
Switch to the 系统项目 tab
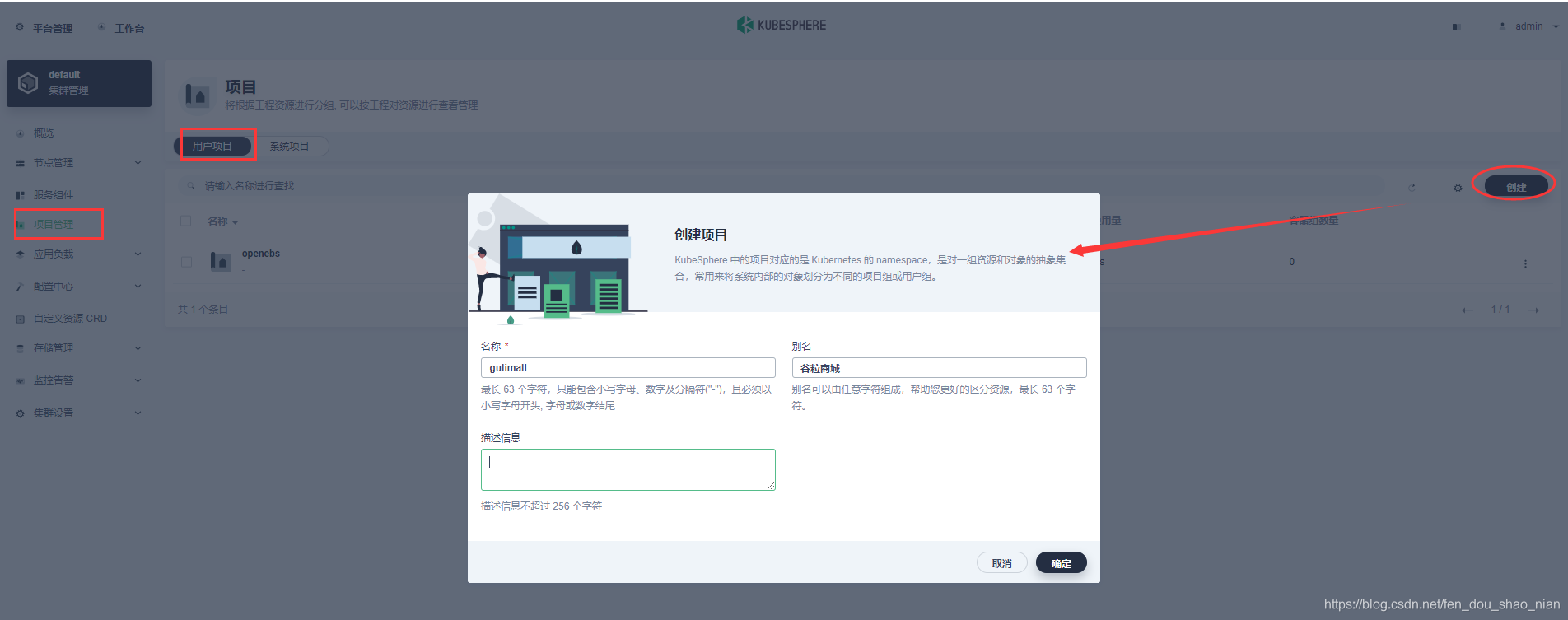coord(289,146)
